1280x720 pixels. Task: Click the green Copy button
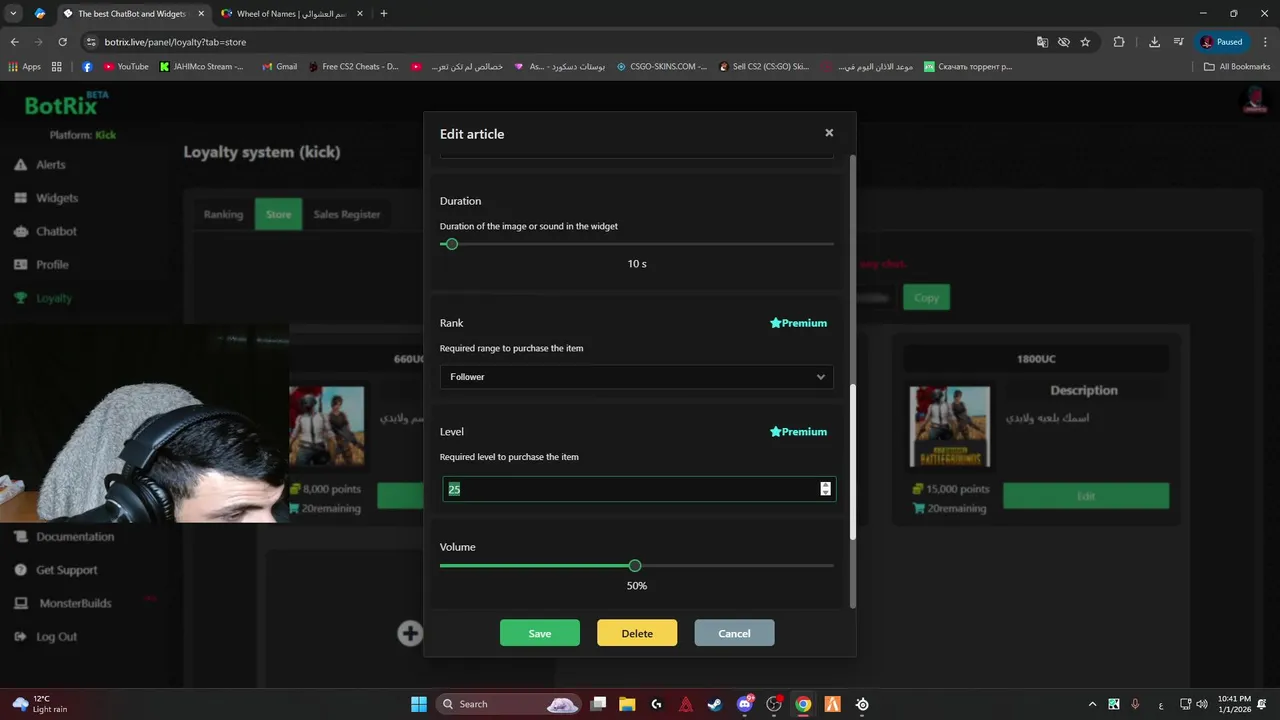[x=926, y=297]
